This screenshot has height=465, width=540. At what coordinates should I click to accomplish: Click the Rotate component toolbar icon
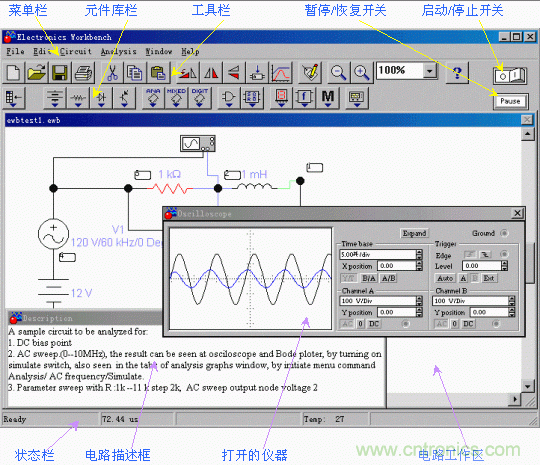pyautogui.click(x=188, y=73)
